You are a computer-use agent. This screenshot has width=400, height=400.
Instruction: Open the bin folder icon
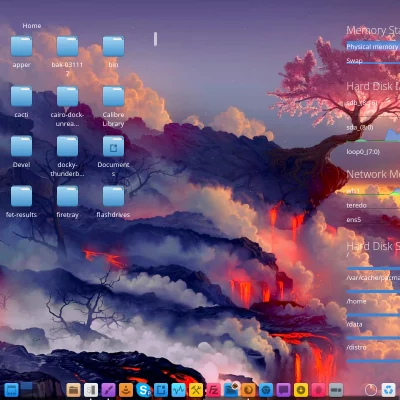pos(113,47)
